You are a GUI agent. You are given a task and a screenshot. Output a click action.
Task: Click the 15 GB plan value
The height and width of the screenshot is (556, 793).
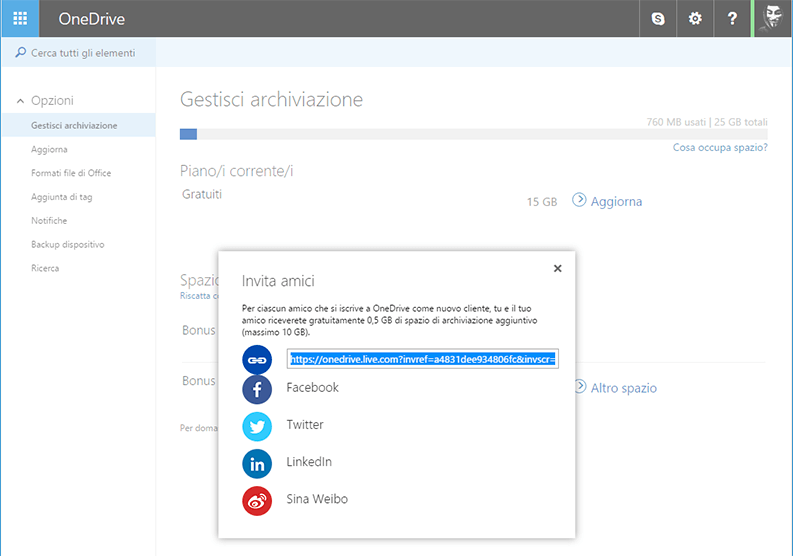pos(542,202)
